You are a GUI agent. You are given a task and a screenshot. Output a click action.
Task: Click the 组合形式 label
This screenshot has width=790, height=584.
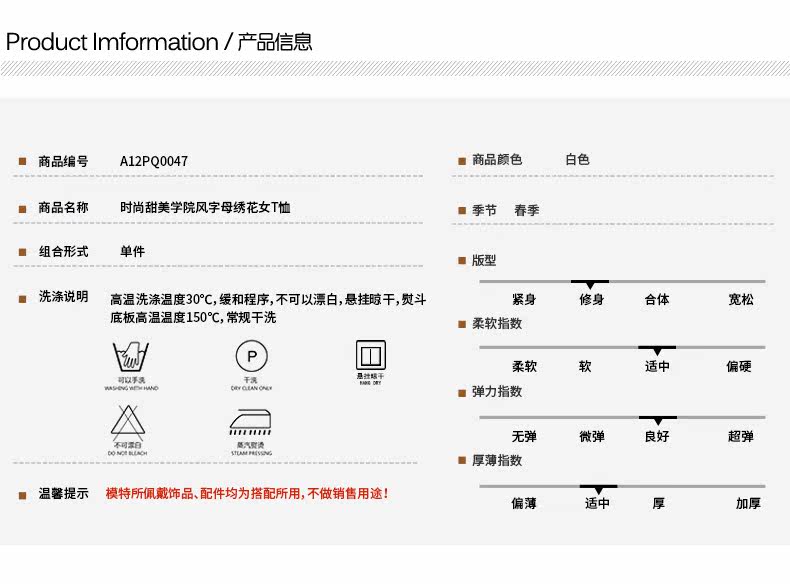63,251
